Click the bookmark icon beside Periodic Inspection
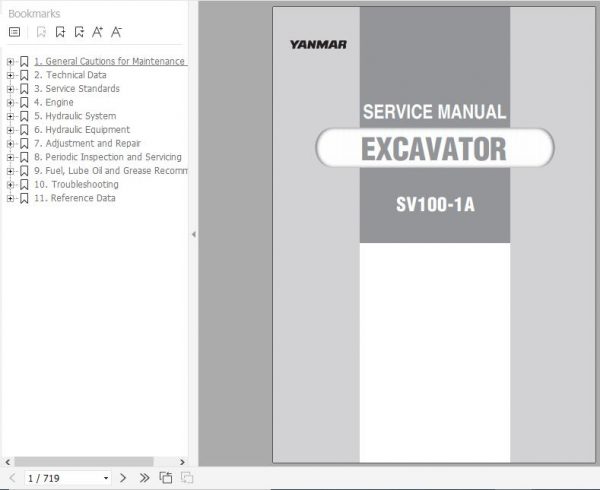 click(x=24, y=157)
